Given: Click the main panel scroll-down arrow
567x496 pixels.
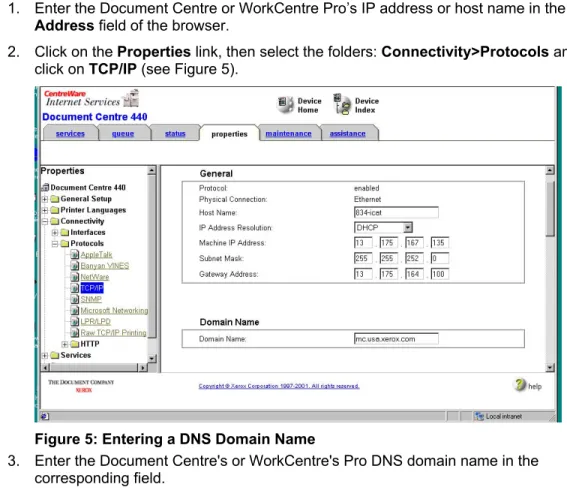Looking at the screenshot, I should 550,368.
